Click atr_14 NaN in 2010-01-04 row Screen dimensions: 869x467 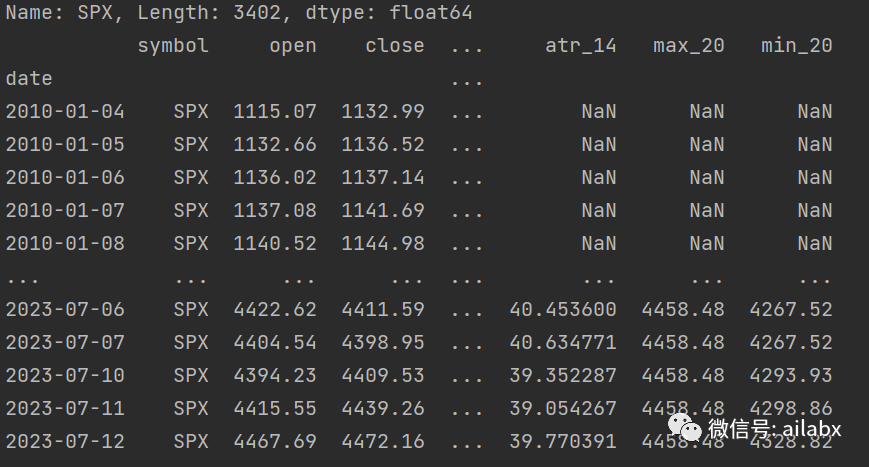tap(599, 112)
